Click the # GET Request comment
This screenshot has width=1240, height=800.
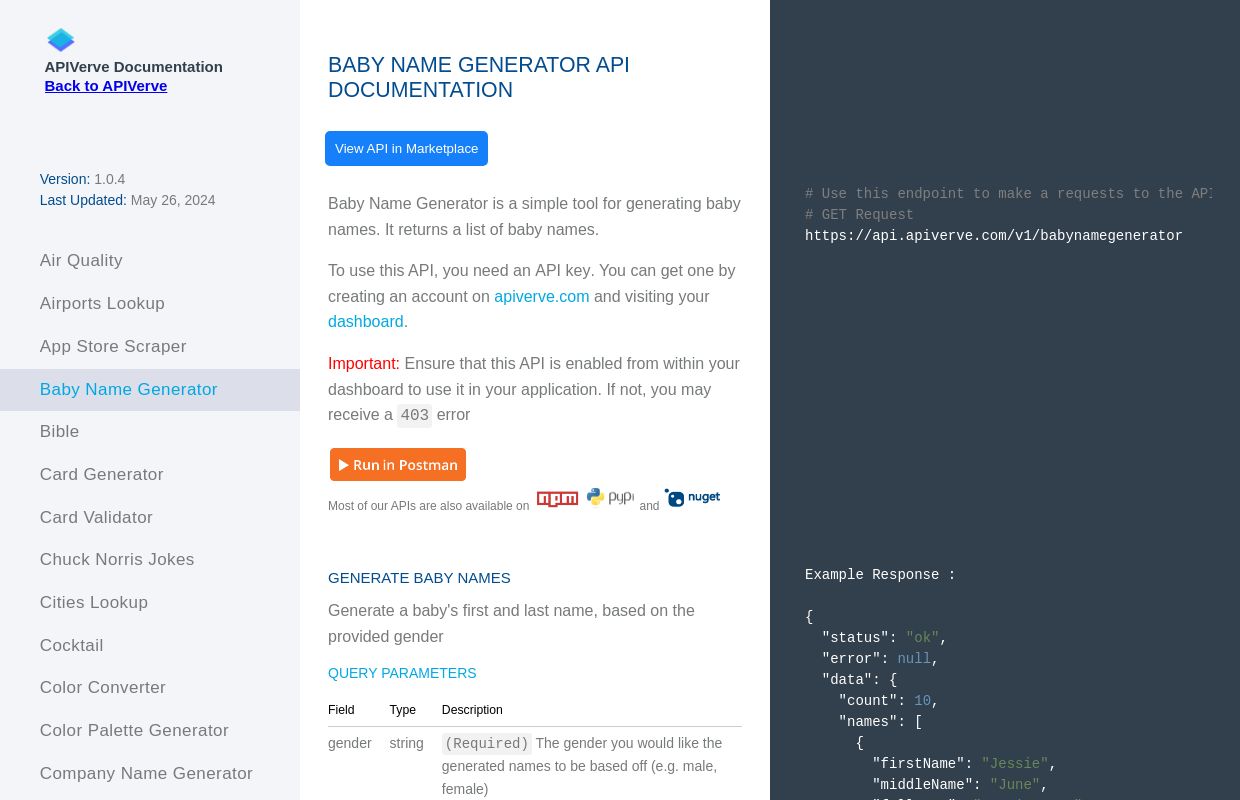point(859,215)
